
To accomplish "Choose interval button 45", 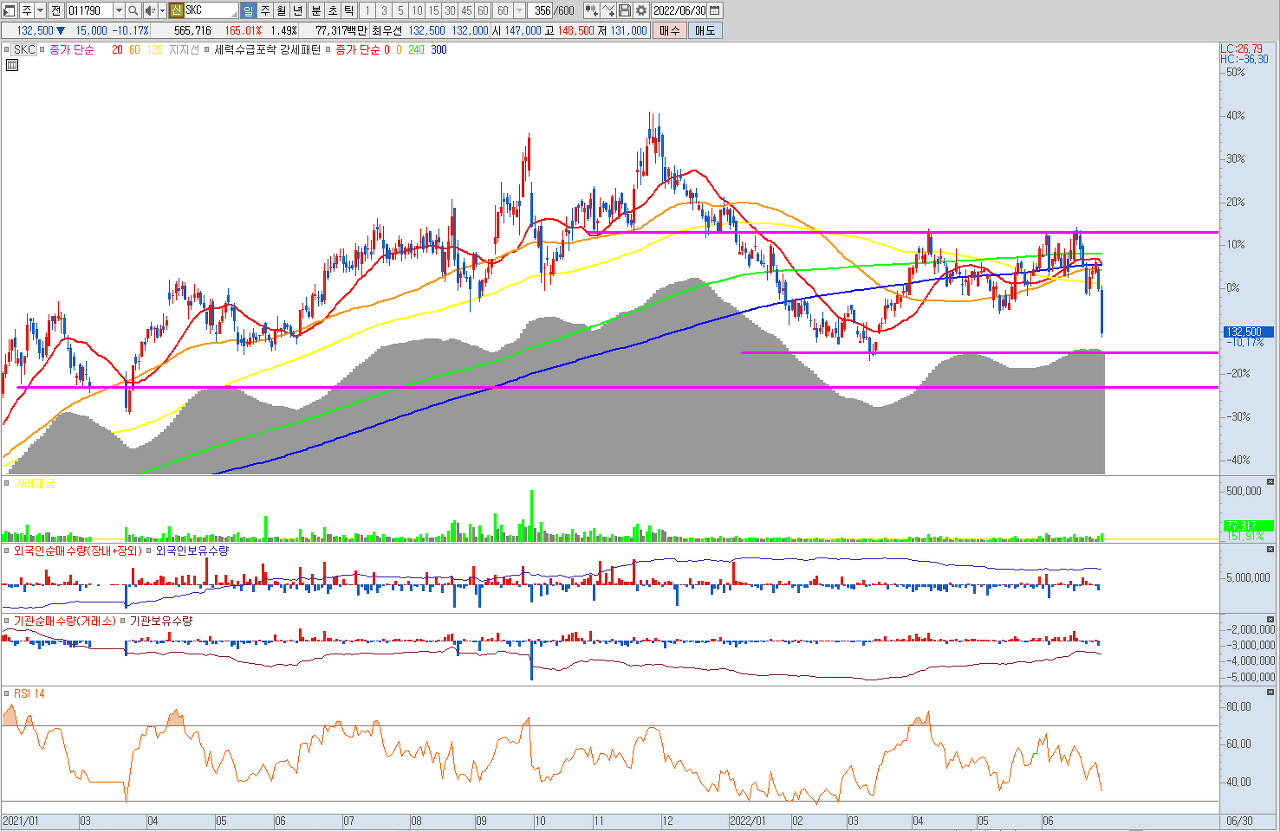I will (x=466, y=11).
